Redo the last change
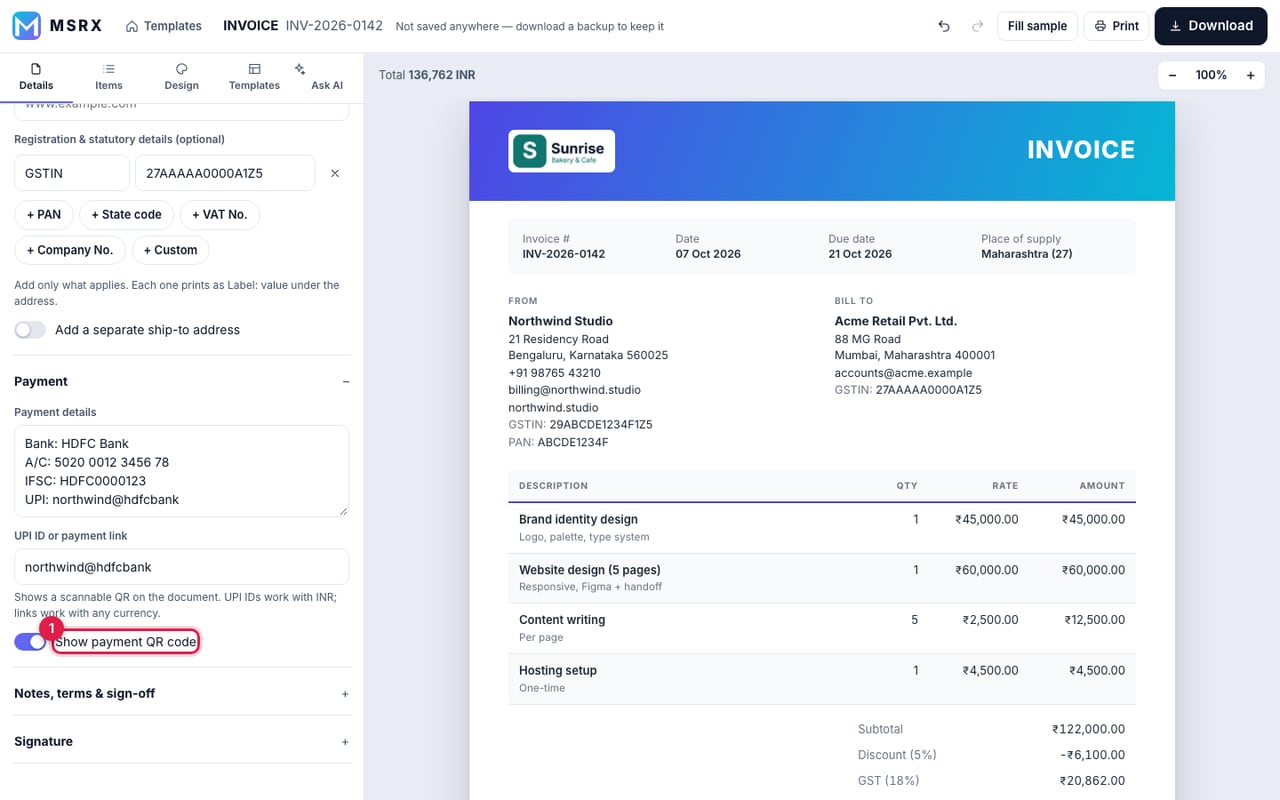The width and height of the screenshot is (1280, 800). click(x=977, y=26)
